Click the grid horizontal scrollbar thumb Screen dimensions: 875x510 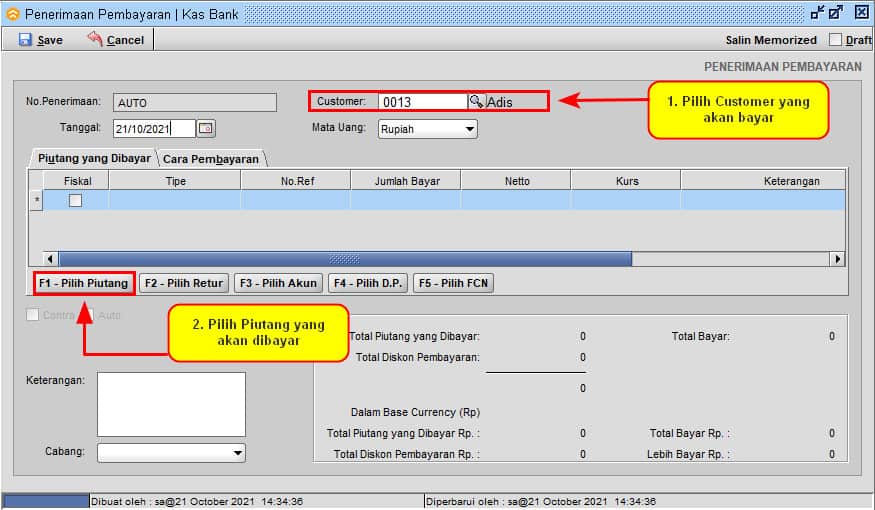345,259
